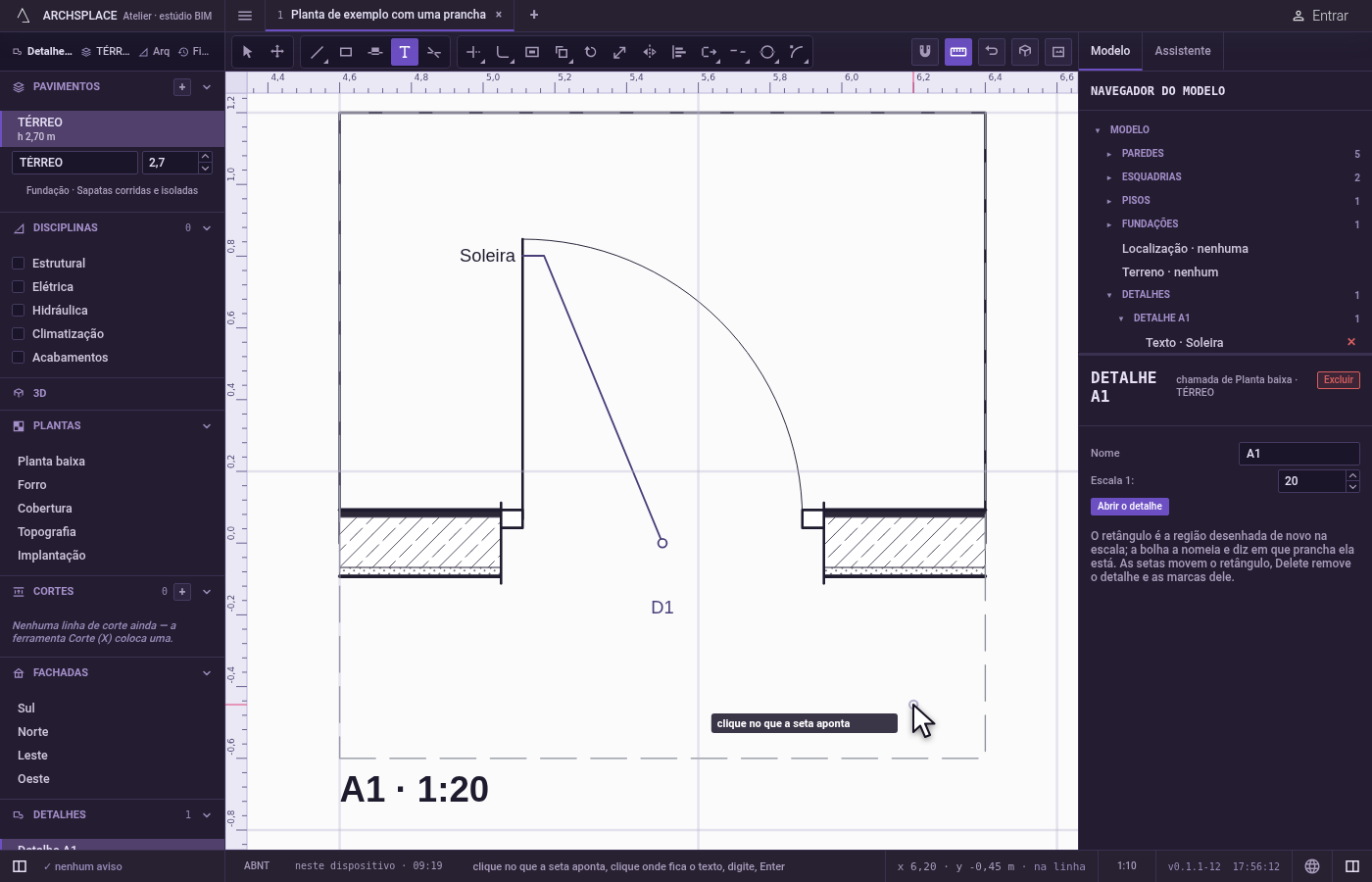Click the Nome input field
The image size is (1372, 882).
pyautogui.click(x=1299, y=454)
